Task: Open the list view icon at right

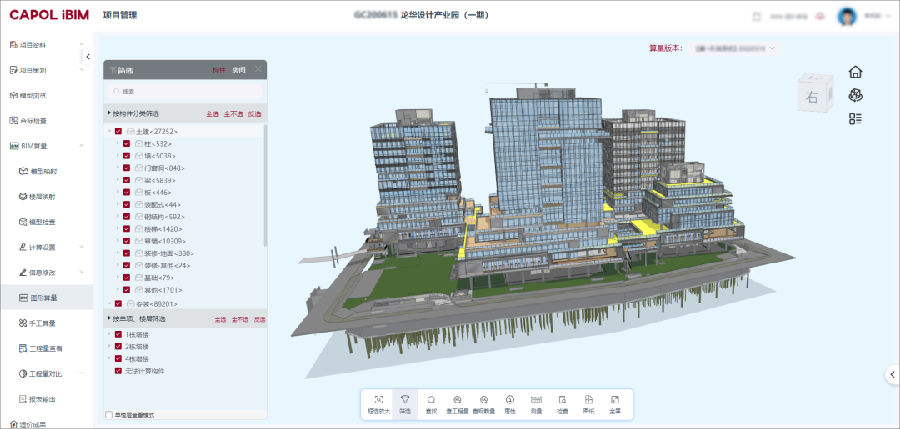Action: [x=855, y=118]
